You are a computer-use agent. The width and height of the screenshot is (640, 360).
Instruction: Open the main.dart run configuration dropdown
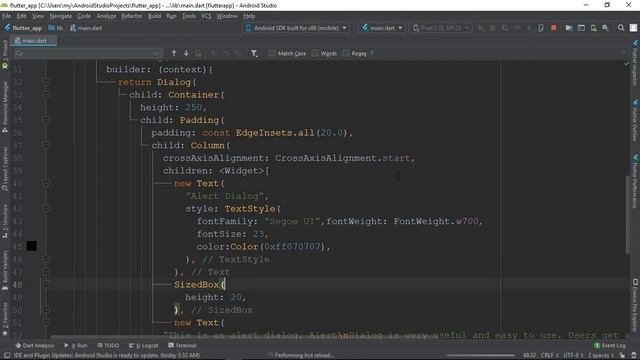(x=382, y=28)
